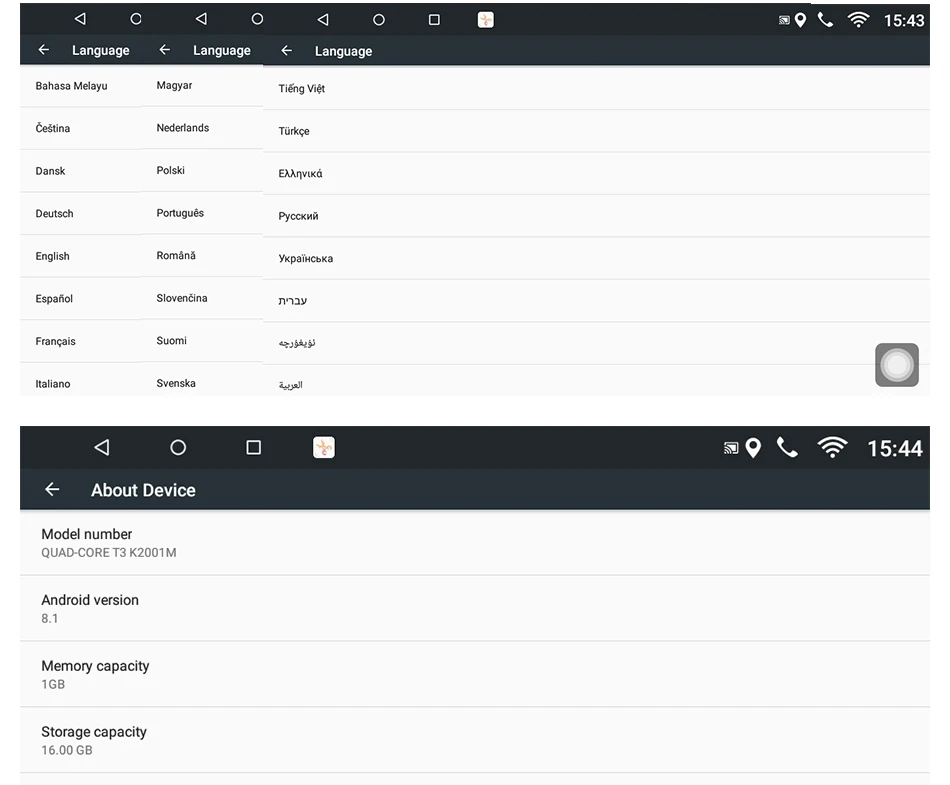Tap location pin next to 15:44 clock
The height and width of the screenshot is (785, 950).
753,448
